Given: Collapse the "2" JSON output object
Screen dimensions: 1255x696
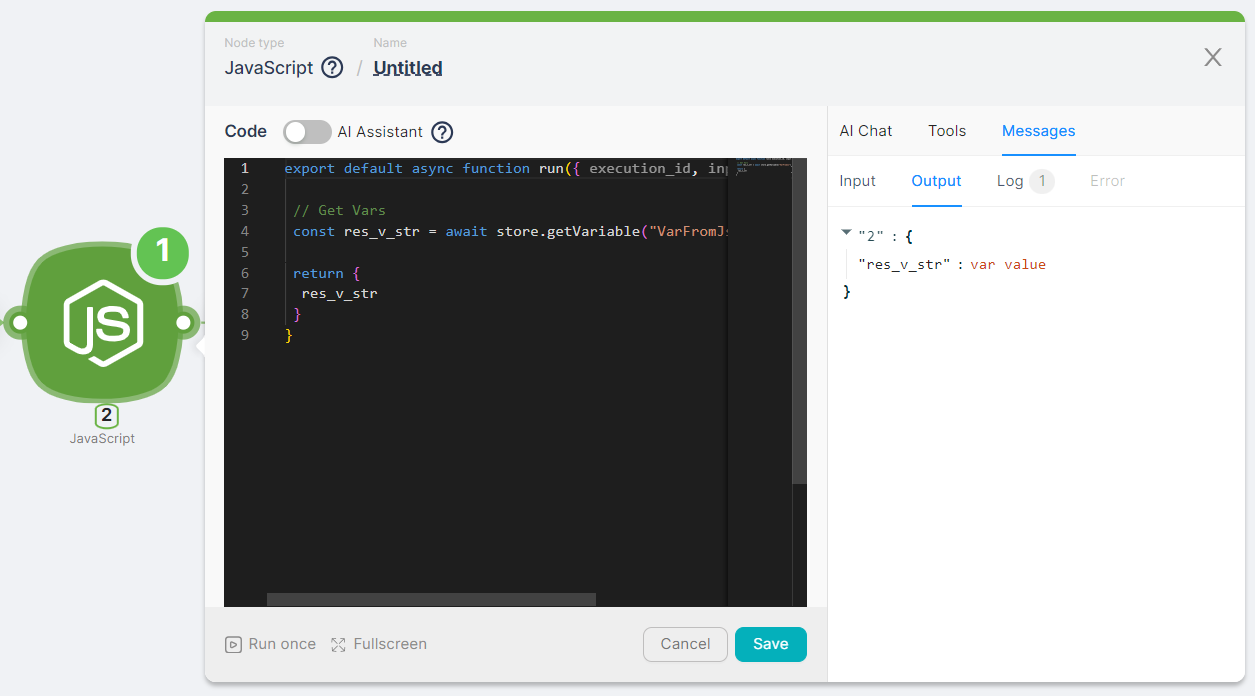Looking at the screenshot, I should pos(846,234).
